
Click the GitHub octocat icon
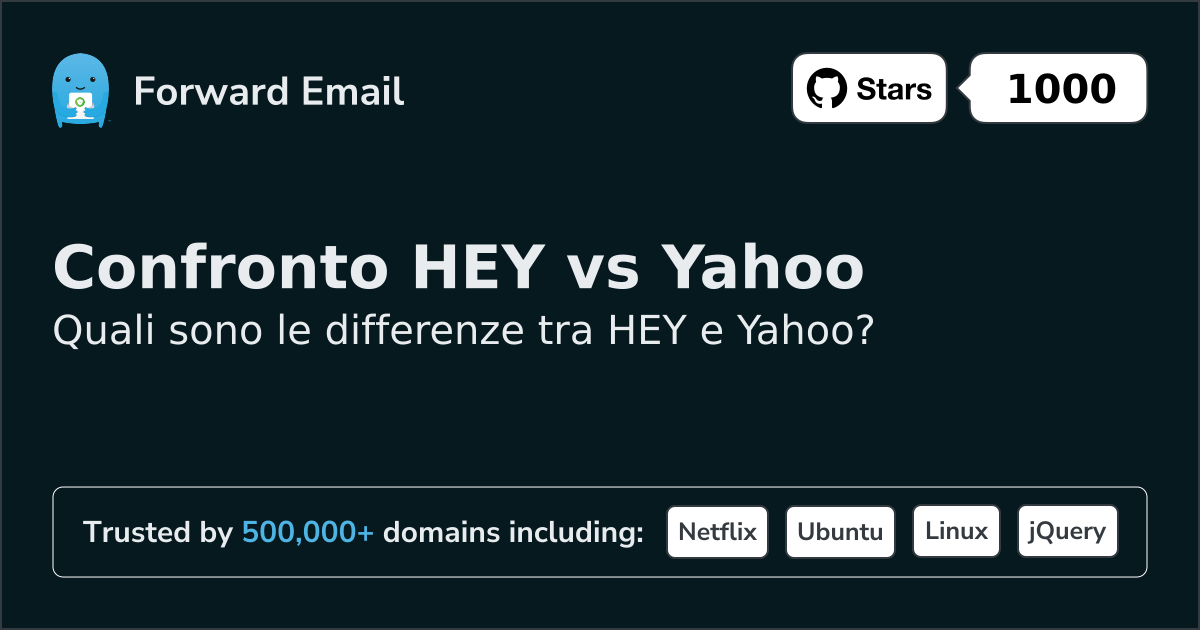(827, 89)
